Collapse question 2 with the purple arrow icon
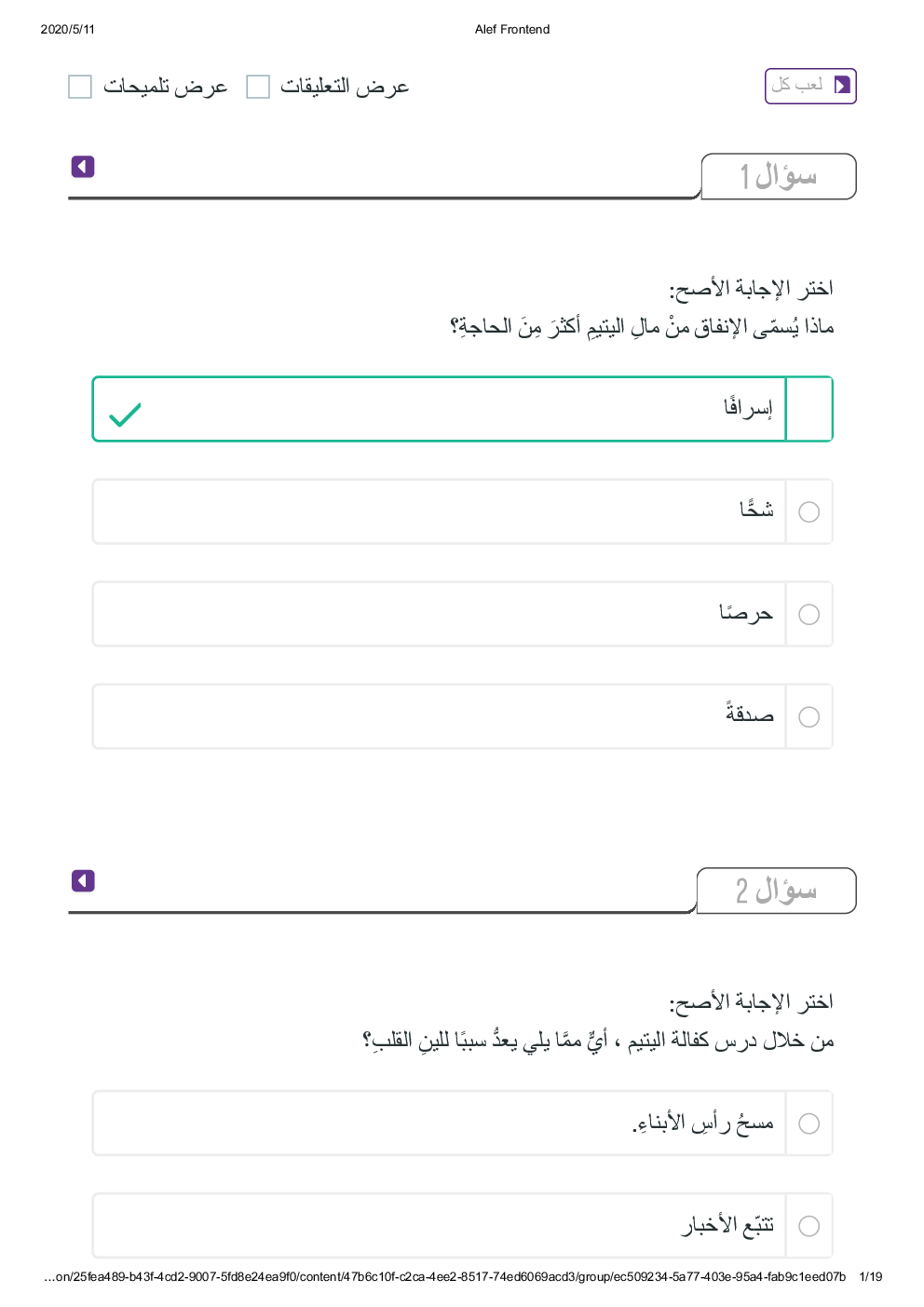Viewport: 924px width, 1307px height. 83,881
